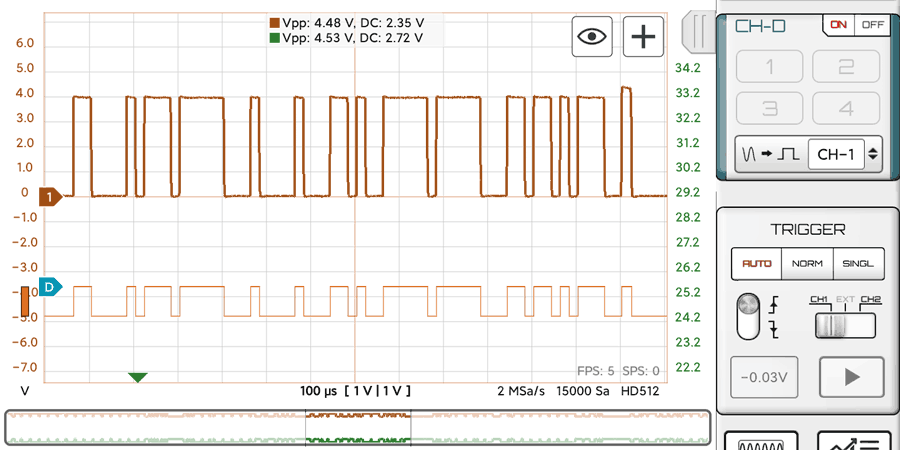
Task: Click the blue D channel marker
Action: (50, 288)
